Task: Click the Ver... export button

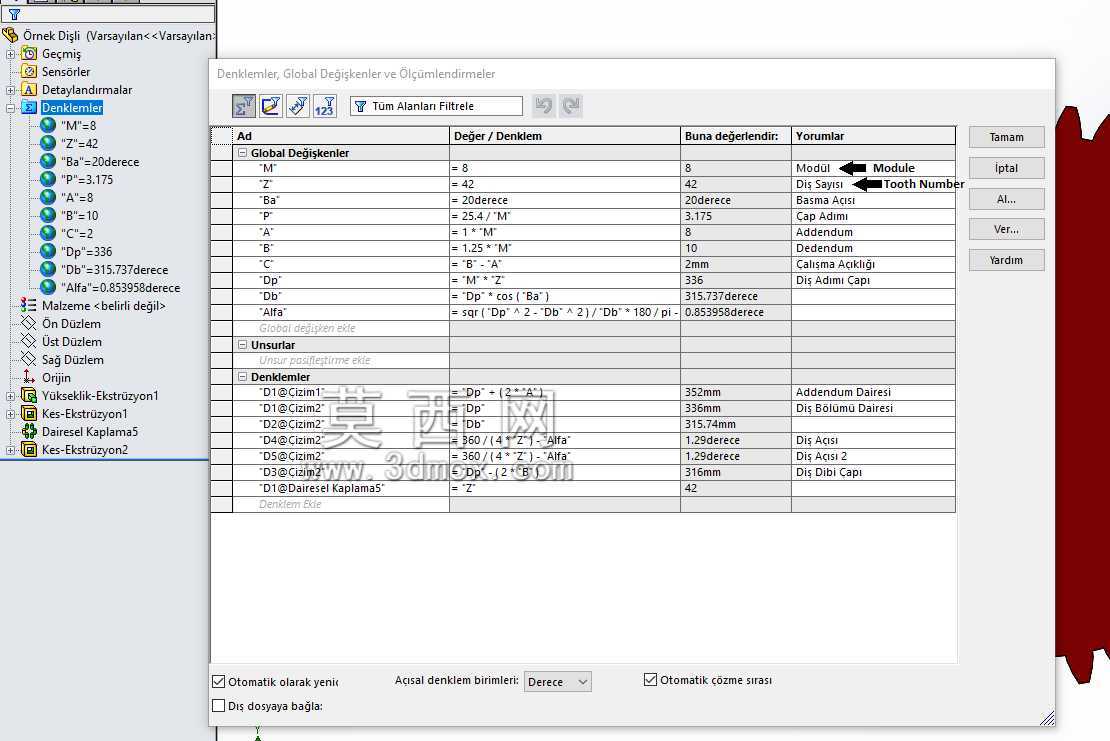Action: click(1007, 229)
